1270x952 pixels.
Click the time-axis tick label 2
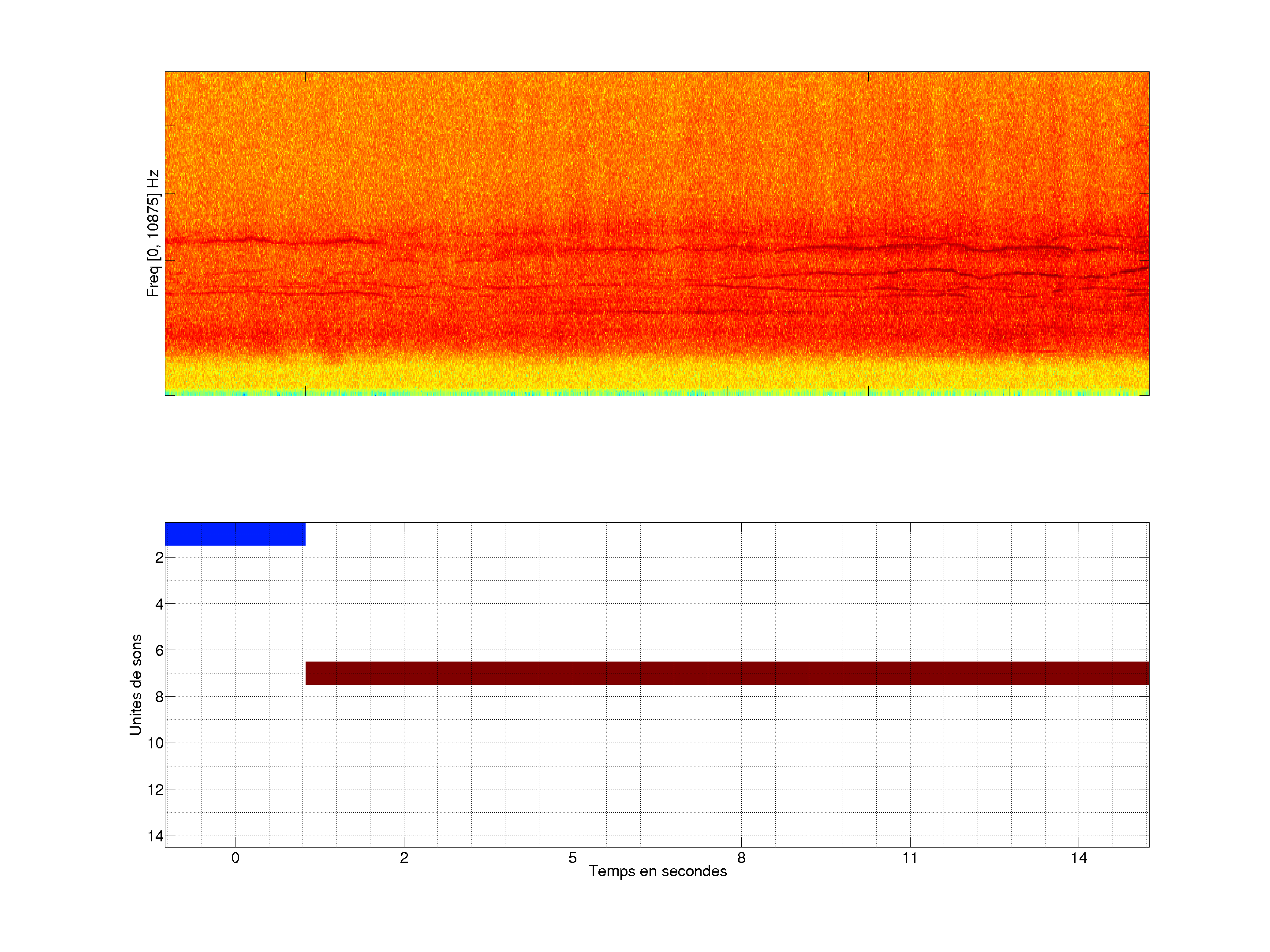point(403,858)
